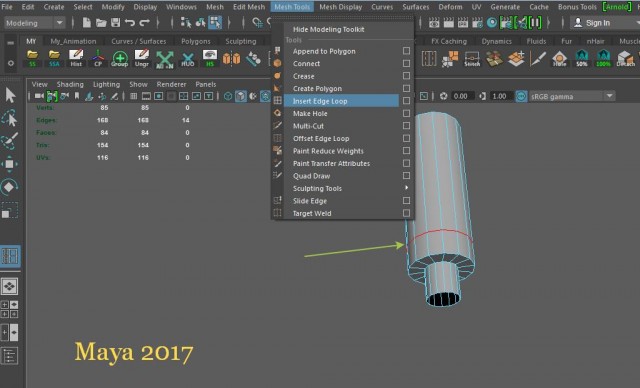This screenshot has width=640, height=388.
Task: Click the Save Scene floppy icon
Action: (116, 23)
